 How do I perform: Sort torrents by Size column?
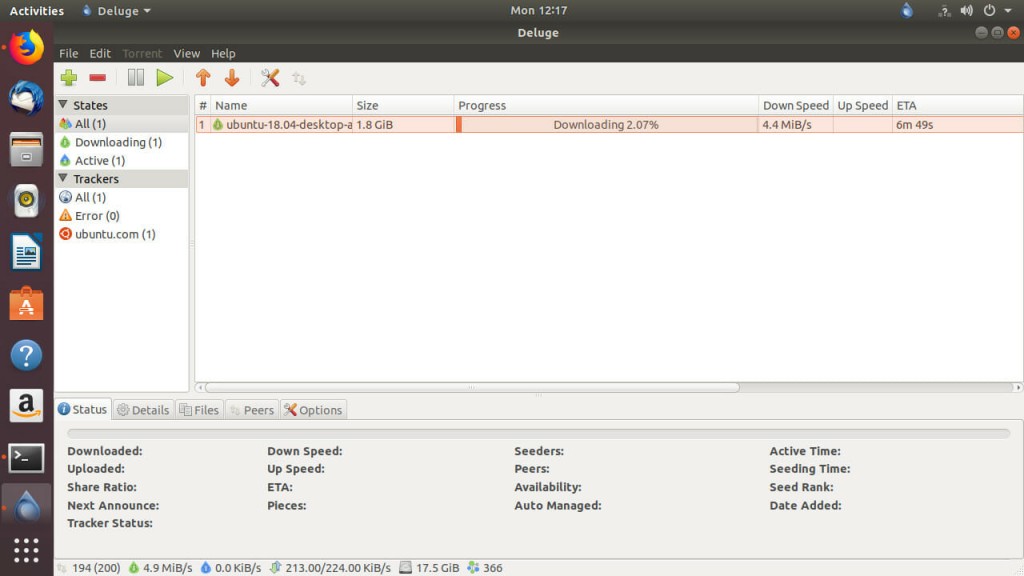click(x=403, y=105)
